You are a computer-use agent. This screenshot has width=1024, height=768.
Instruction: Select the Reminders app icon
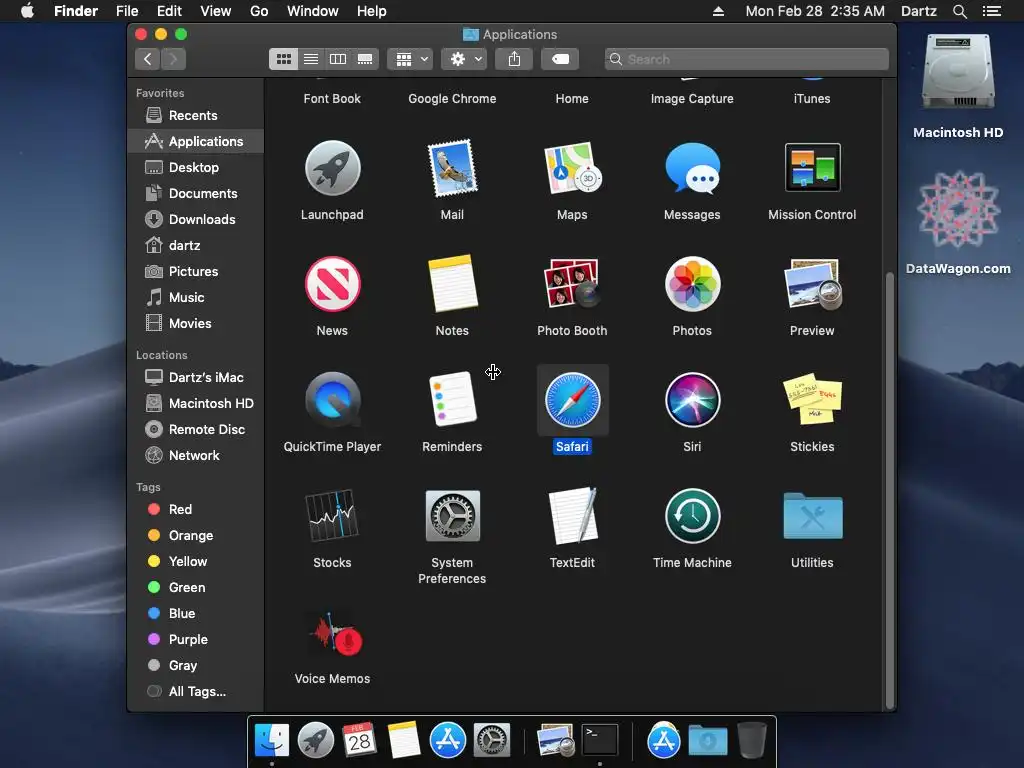452,400
